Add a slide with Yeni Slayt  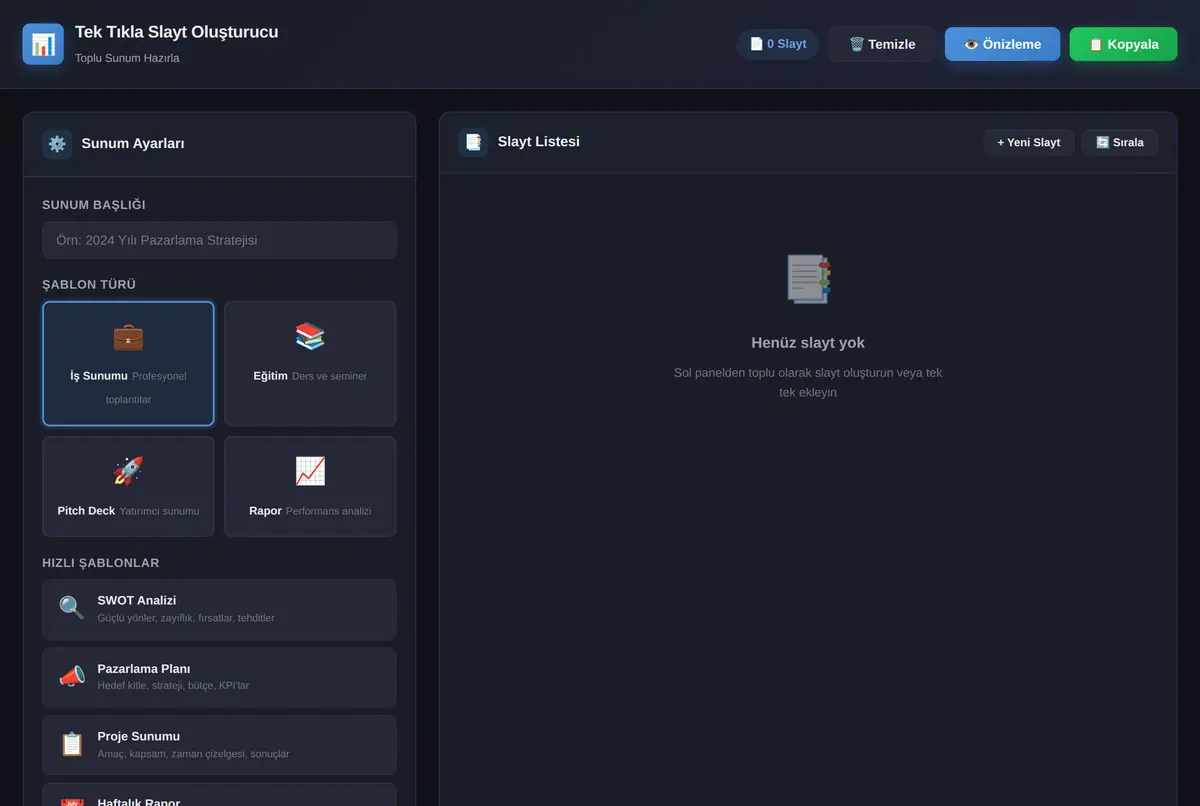tap(1029, 142)
